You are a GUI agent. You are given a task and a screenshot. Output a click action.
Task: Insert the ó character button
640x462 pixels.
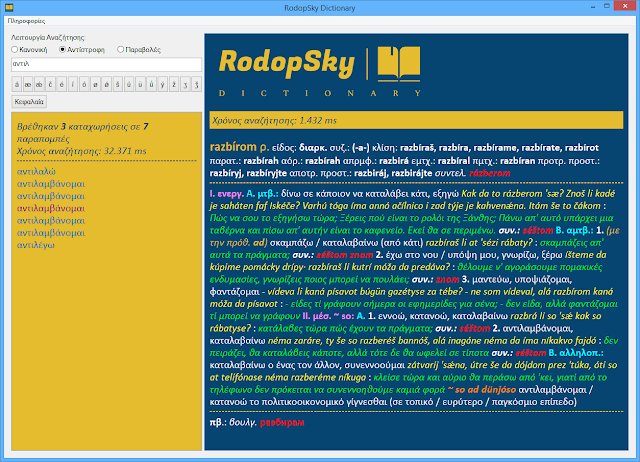click(x=84, y=84)
